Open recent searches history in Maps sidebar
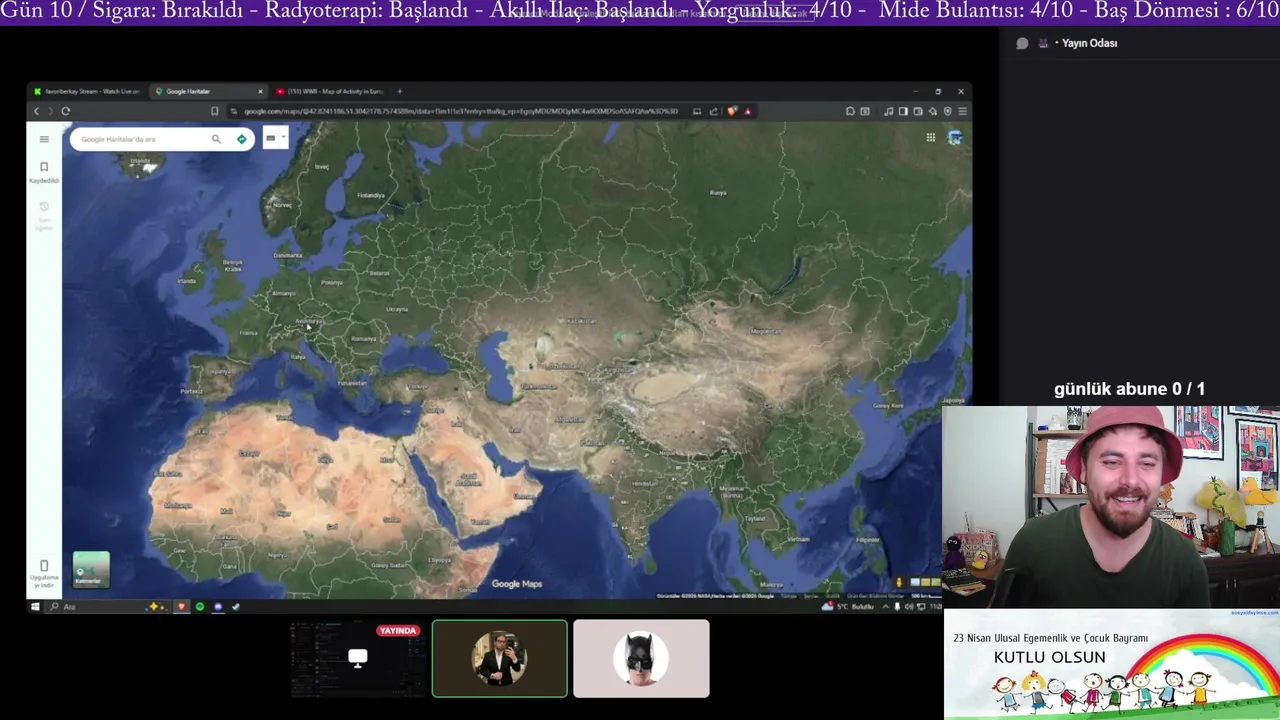 click(x=44, y=215)
